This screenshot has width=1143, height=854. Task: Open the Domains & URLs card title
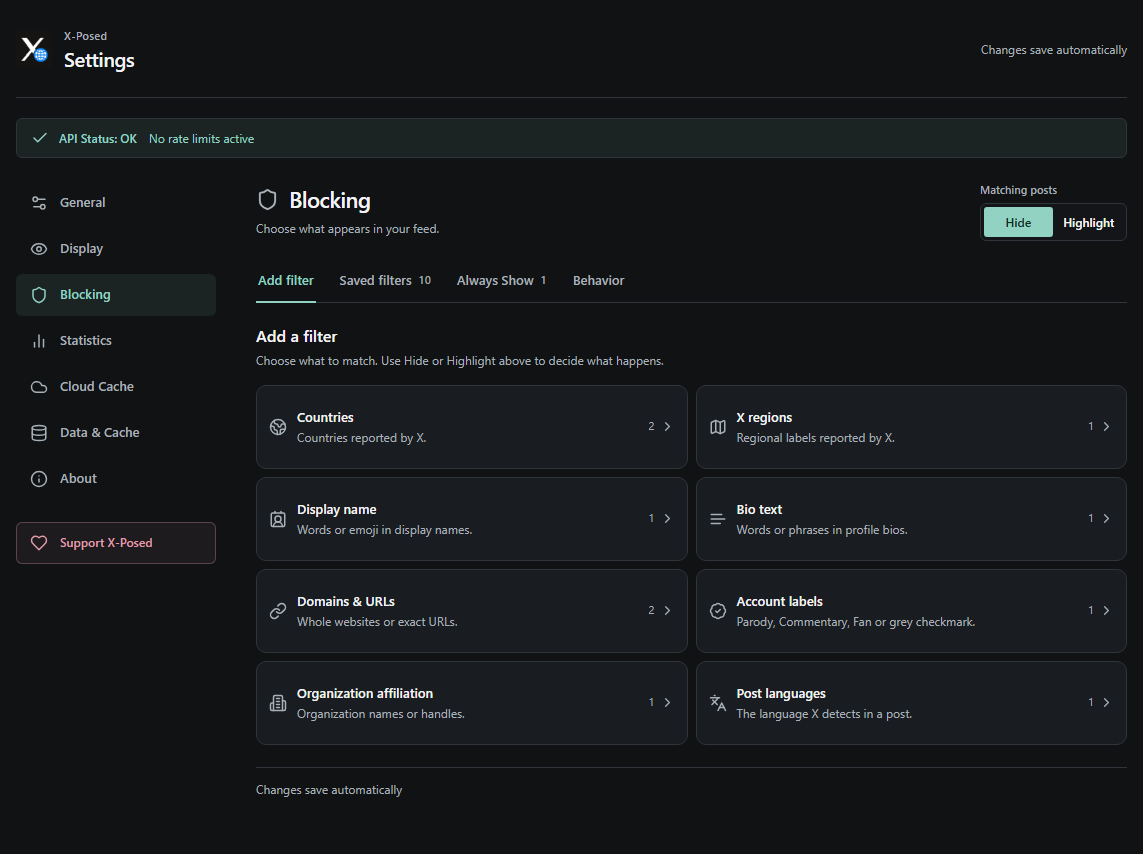click(x=346, y=601)
